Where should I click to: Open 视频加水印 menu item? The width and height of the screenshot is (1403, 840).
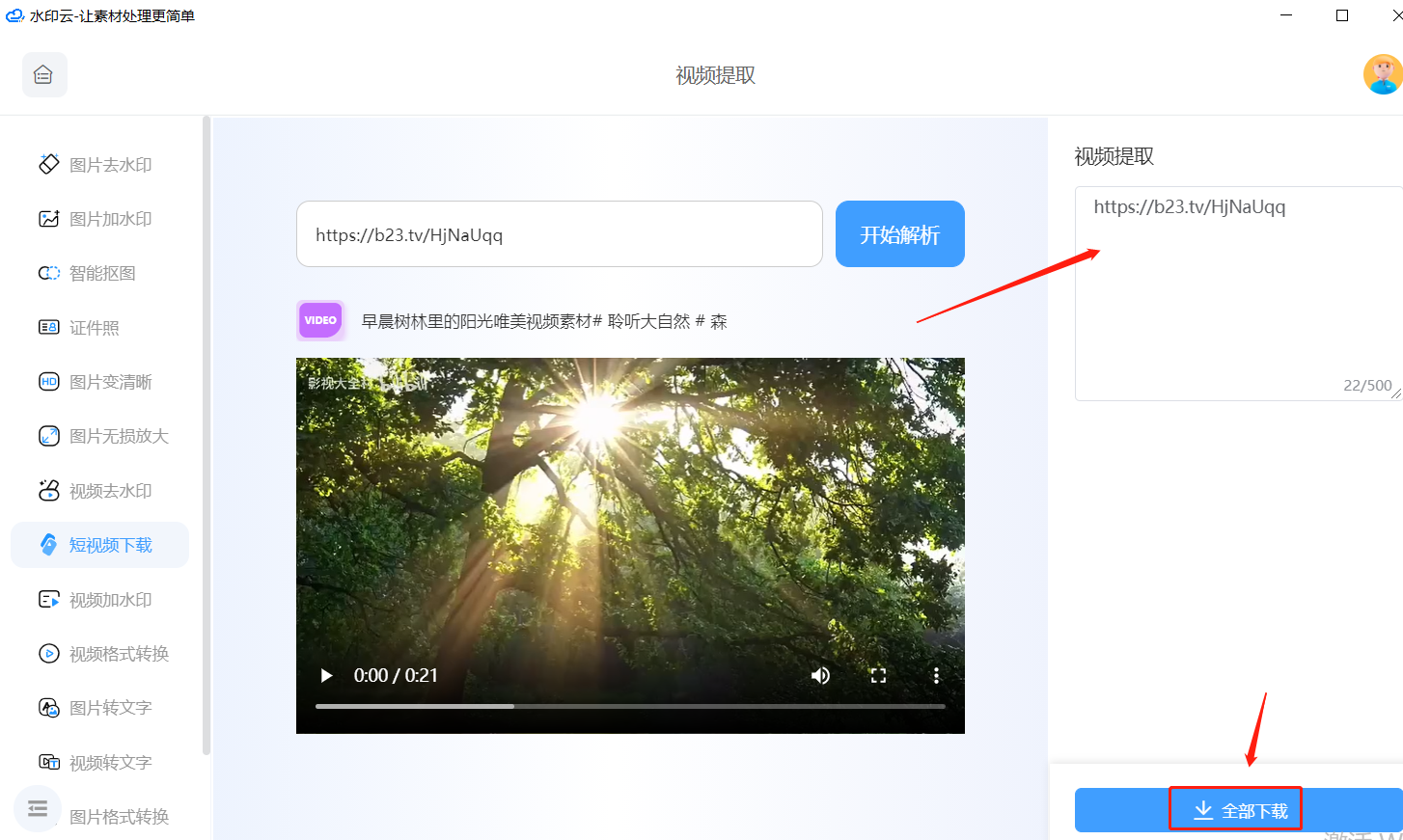pos(100,600)
